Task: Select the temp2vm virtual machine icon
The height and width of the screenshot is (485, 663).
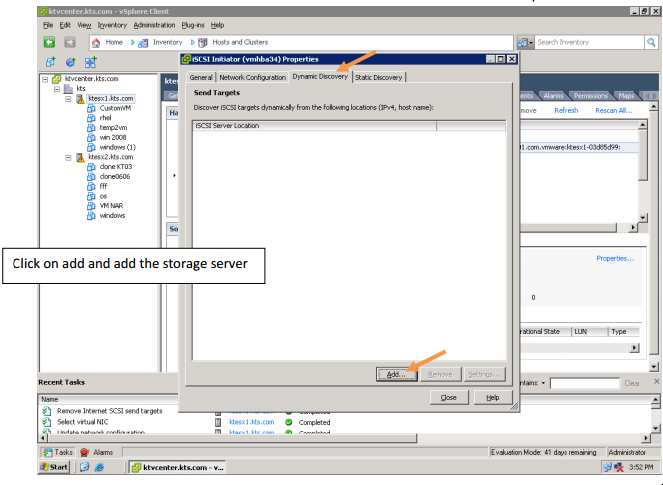Action: 91,128
